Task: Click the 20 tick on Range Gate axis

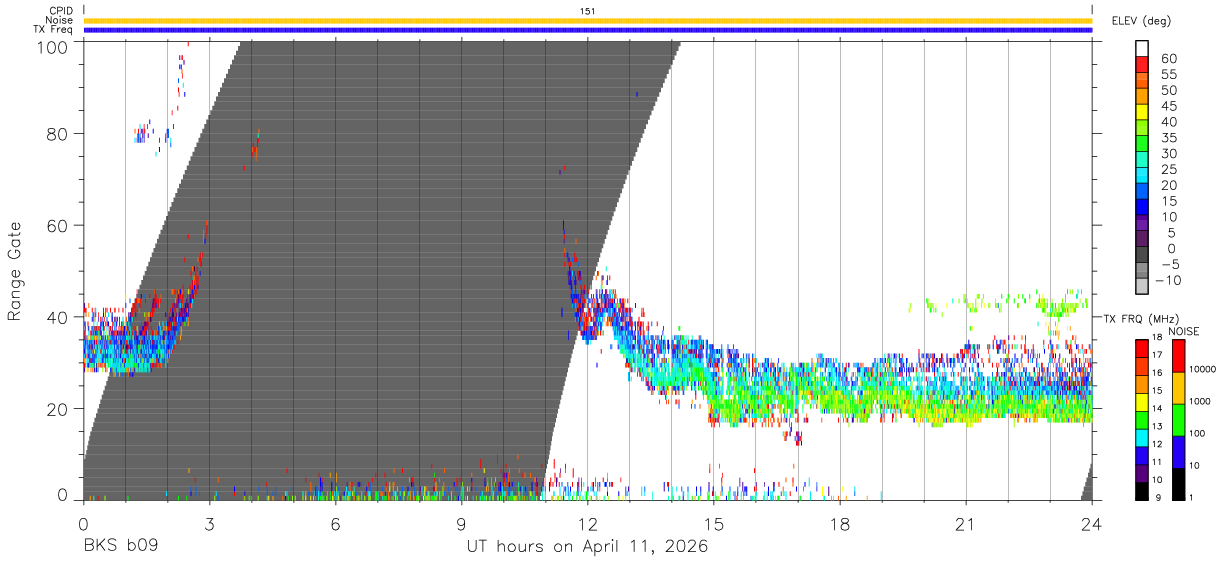Action: point(59,409)
